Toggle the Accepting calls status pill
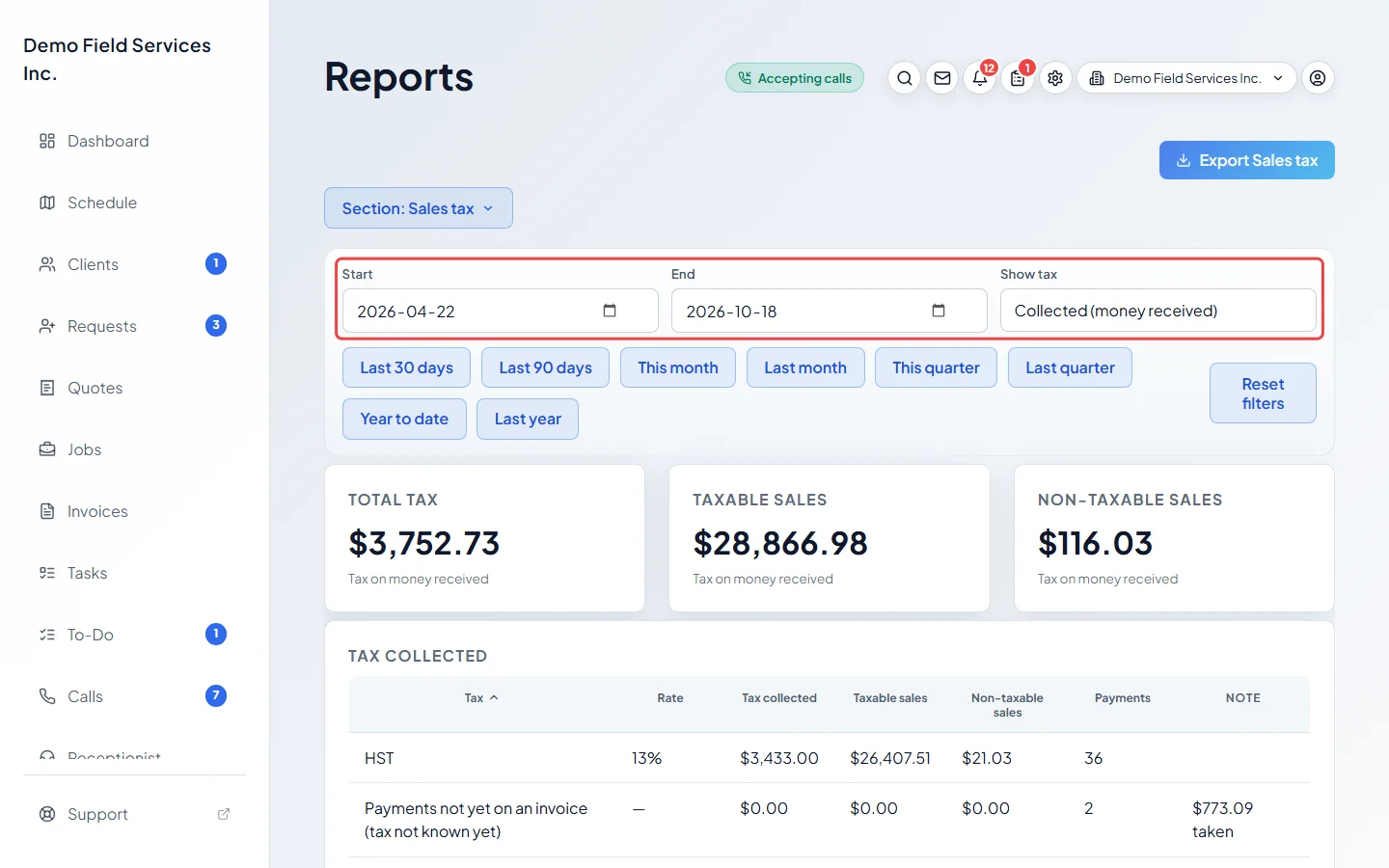 click(x=795, y=78)
